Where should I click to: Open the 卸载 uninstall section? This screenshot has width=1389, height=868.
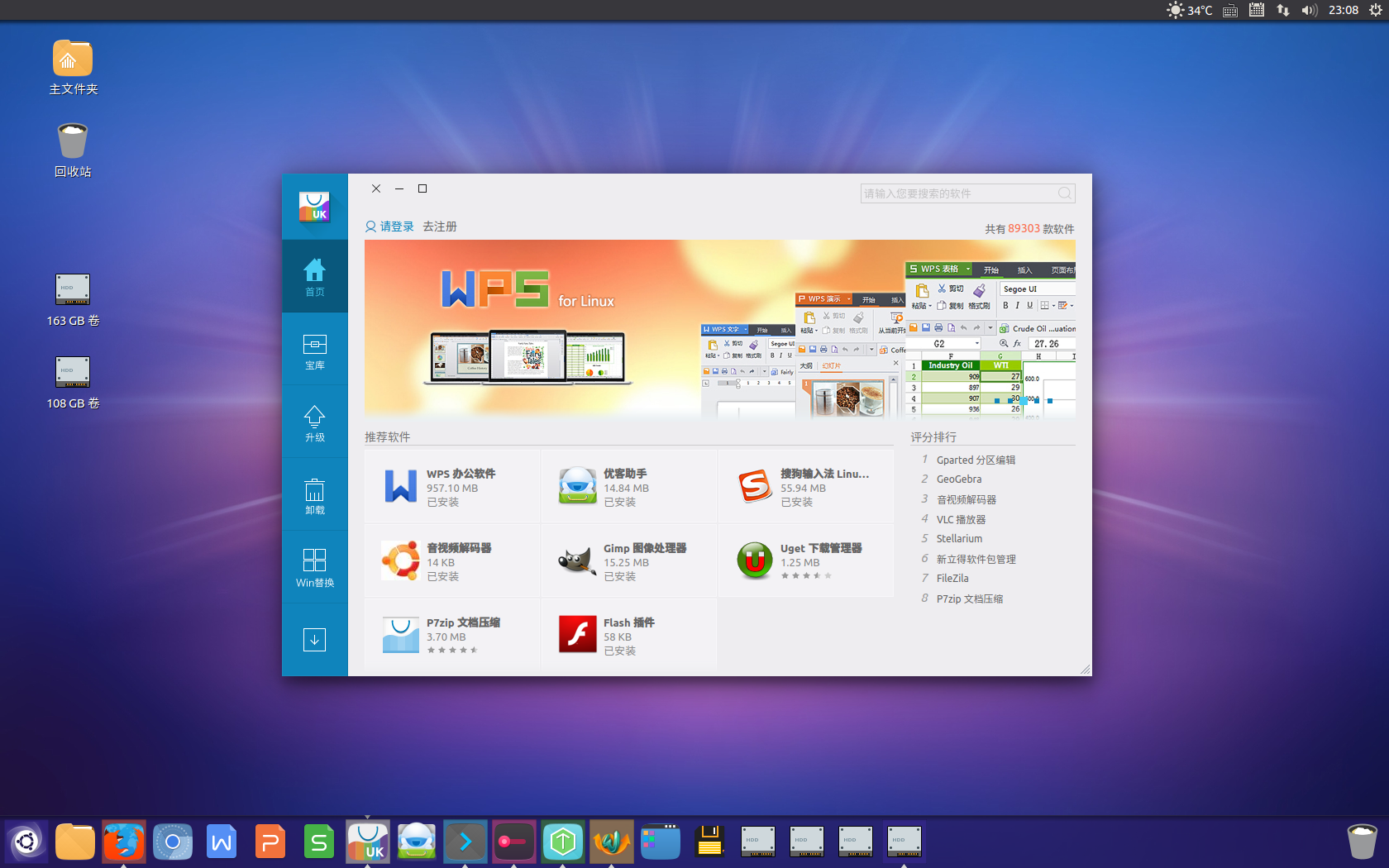[315, 494]
